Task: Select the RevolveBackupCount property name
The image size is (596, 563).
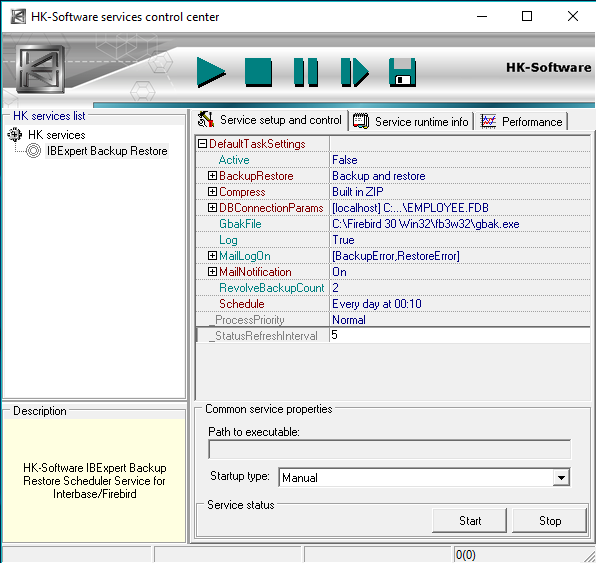Action: 272,288
